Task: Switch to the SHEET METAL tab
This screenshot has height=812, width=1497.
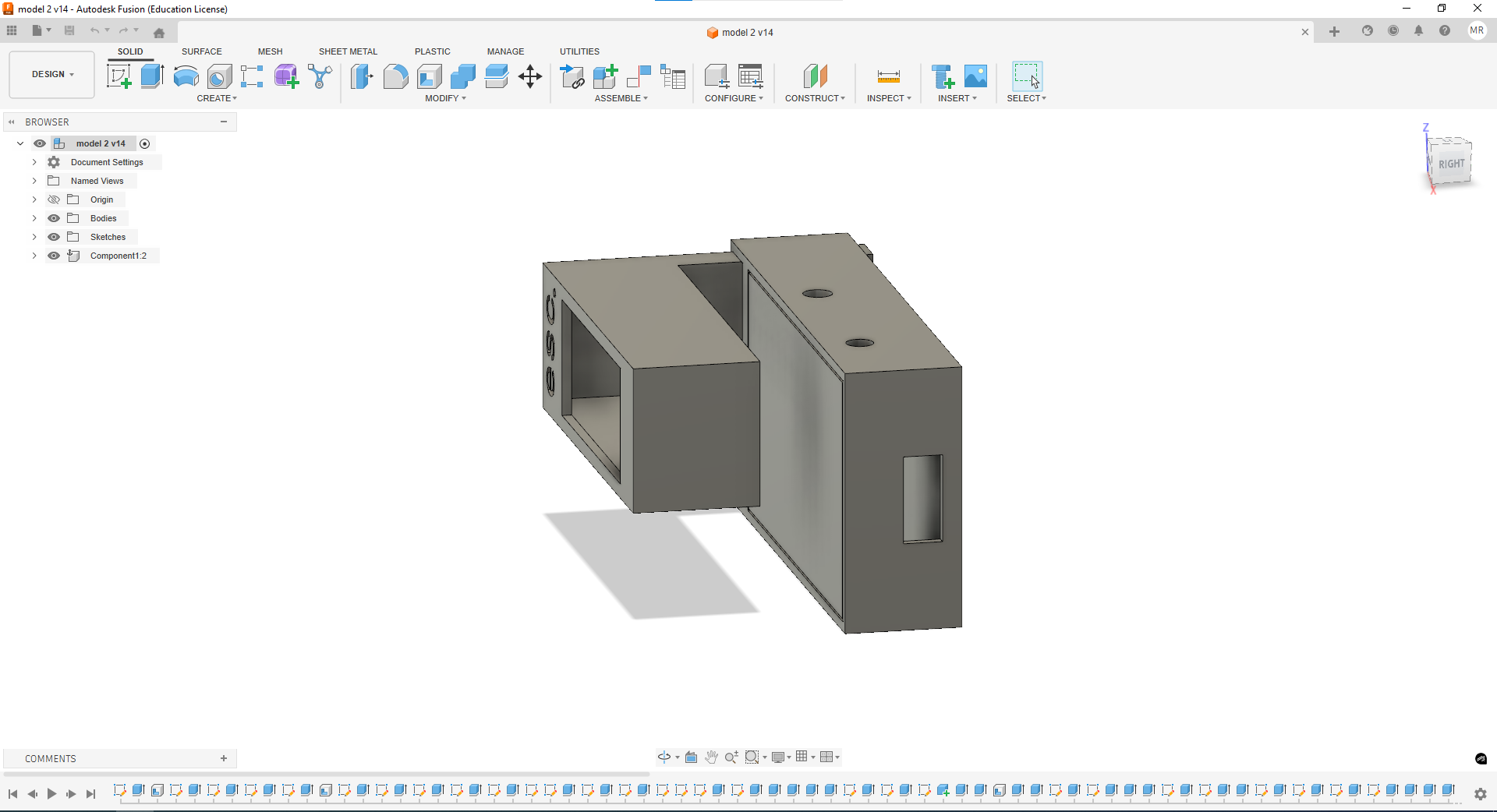Action: tap(348, 51)
